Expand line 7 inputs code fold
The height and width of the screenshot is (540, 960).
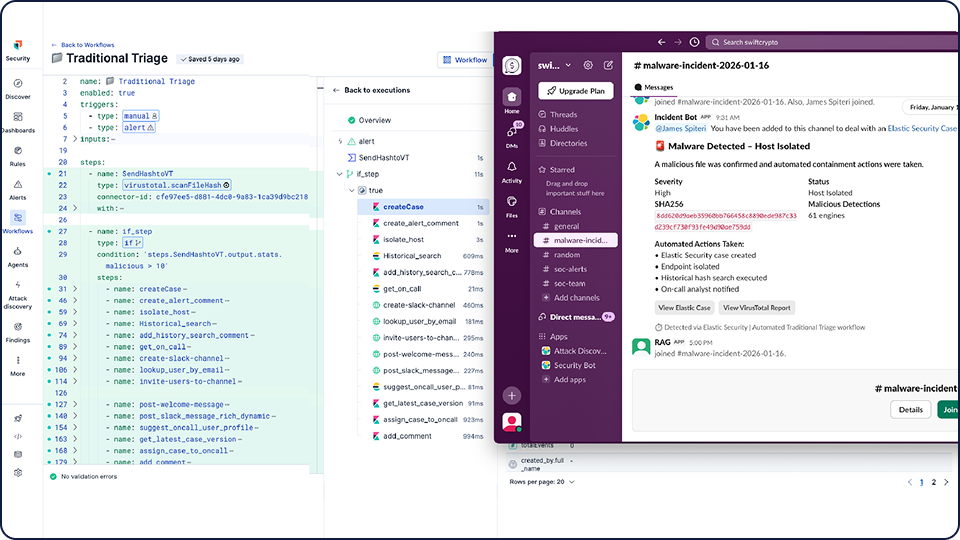pos(75,139)
